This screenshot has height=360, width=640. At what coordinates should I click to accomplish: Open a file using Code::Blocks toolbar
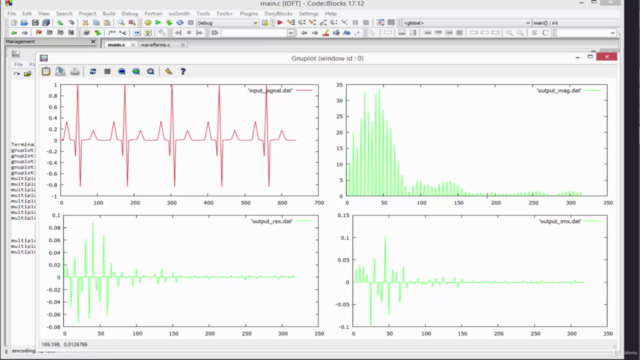point(24,23)
